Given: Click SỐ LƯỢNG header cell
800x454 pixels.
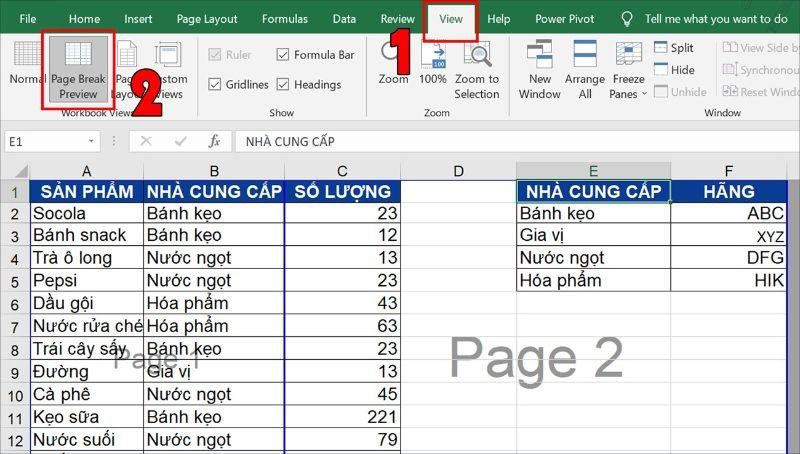Looking at the screenshot, I should (x=342, y=191).
